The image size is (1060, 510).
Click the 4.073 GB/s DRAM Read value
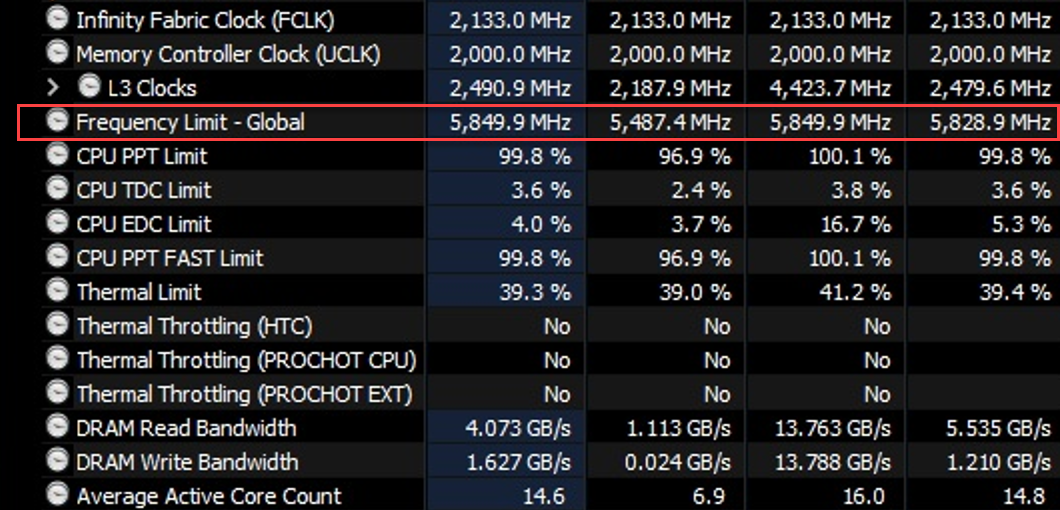pyautogui.click(x=518, y=428)
